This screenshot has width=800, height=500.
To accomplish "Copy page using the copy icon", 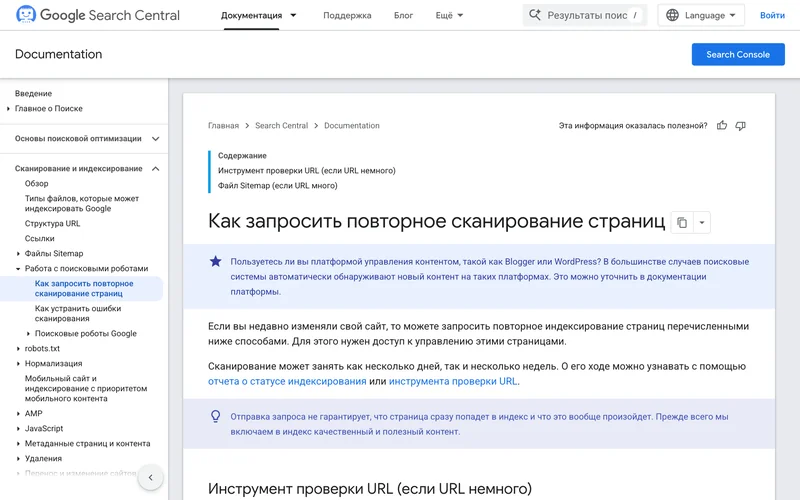I will pyautogui.click(x=682, y=222).
